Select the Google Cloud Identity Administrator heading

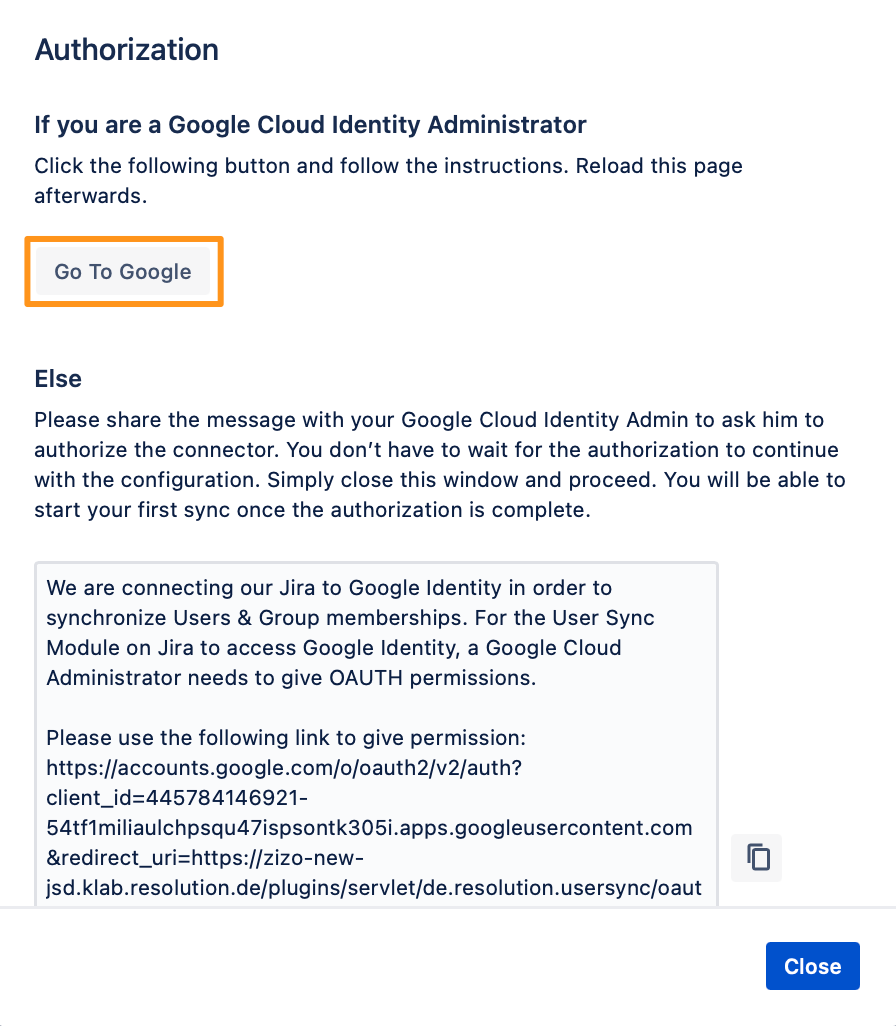[x=310, y=124]
